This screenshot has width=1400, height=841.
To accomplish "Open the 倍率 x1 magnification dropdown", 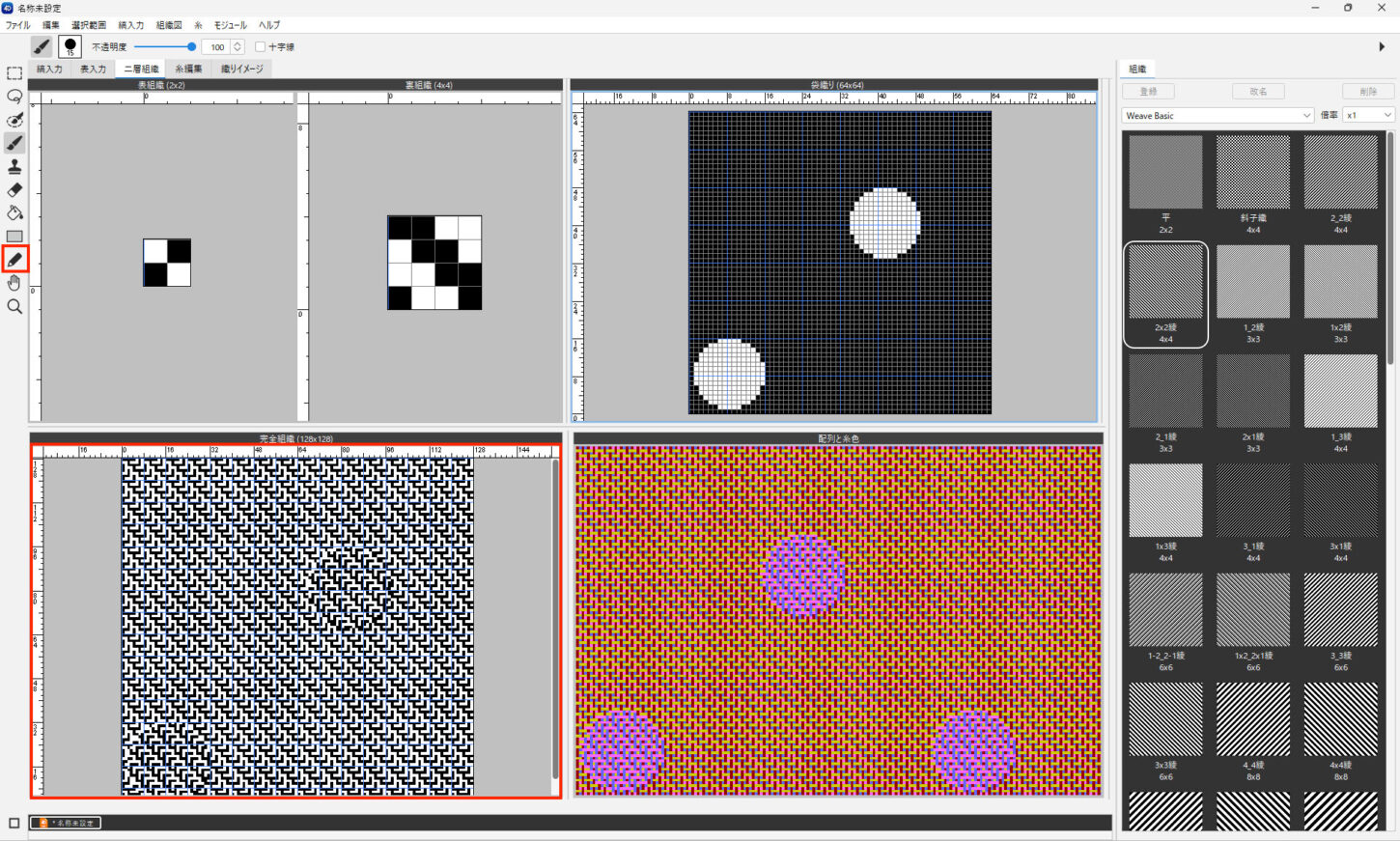I will [1369, 115].
